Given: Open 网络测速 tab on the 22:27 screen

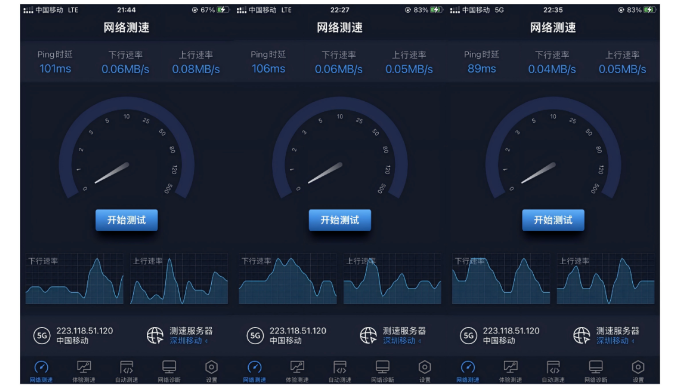Looking at the screenshot, I should (255, 371).
